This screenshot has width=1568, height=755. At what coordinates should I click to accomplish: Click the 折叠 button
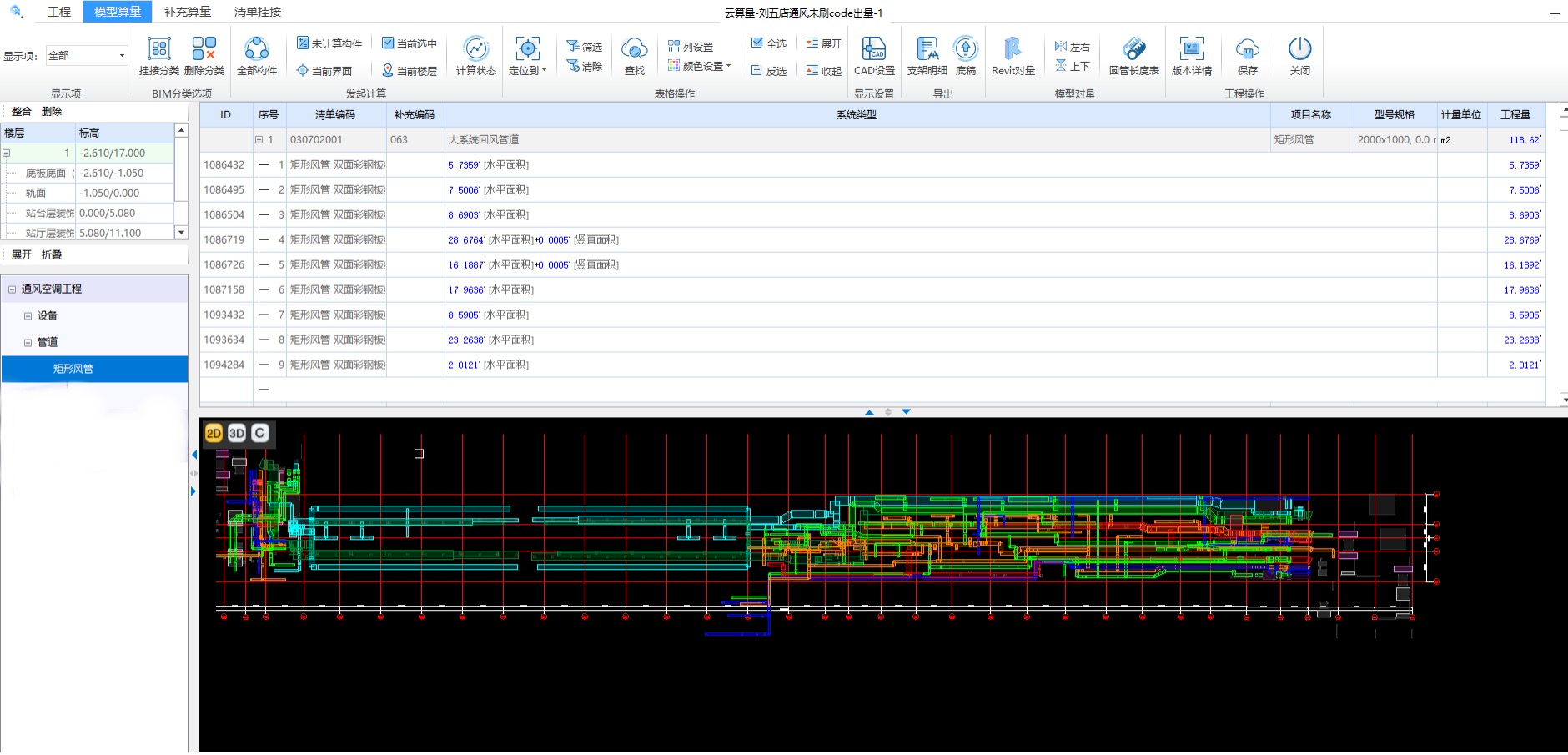[52, 255]
